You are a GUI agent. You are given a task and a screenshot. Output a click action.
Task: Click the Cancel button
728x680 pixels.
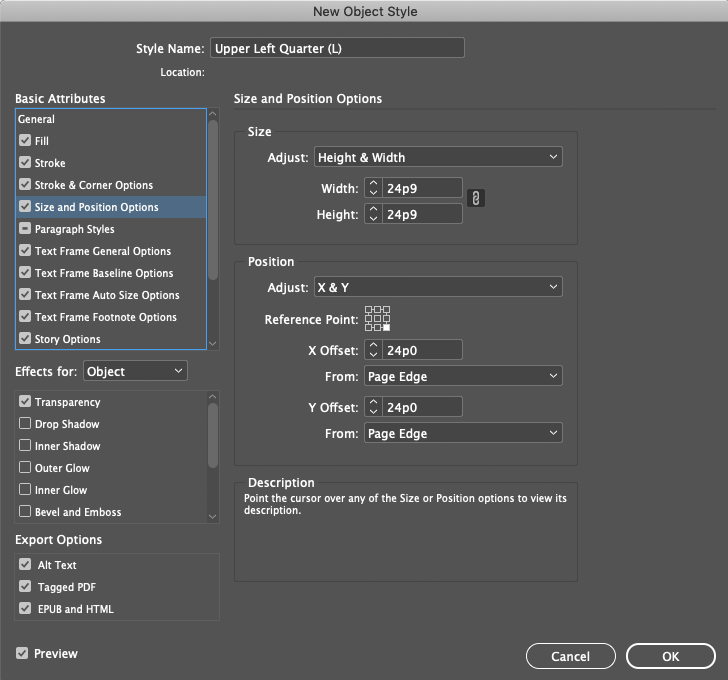[x=571, y=656]
